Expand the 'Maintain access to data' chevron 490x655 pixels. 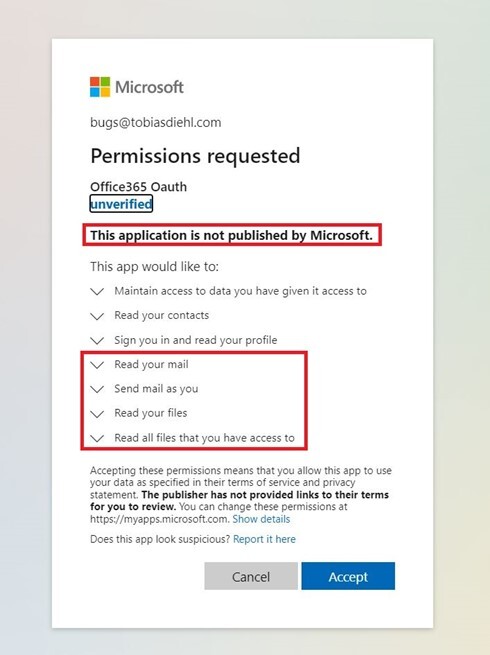click(97, 292)
